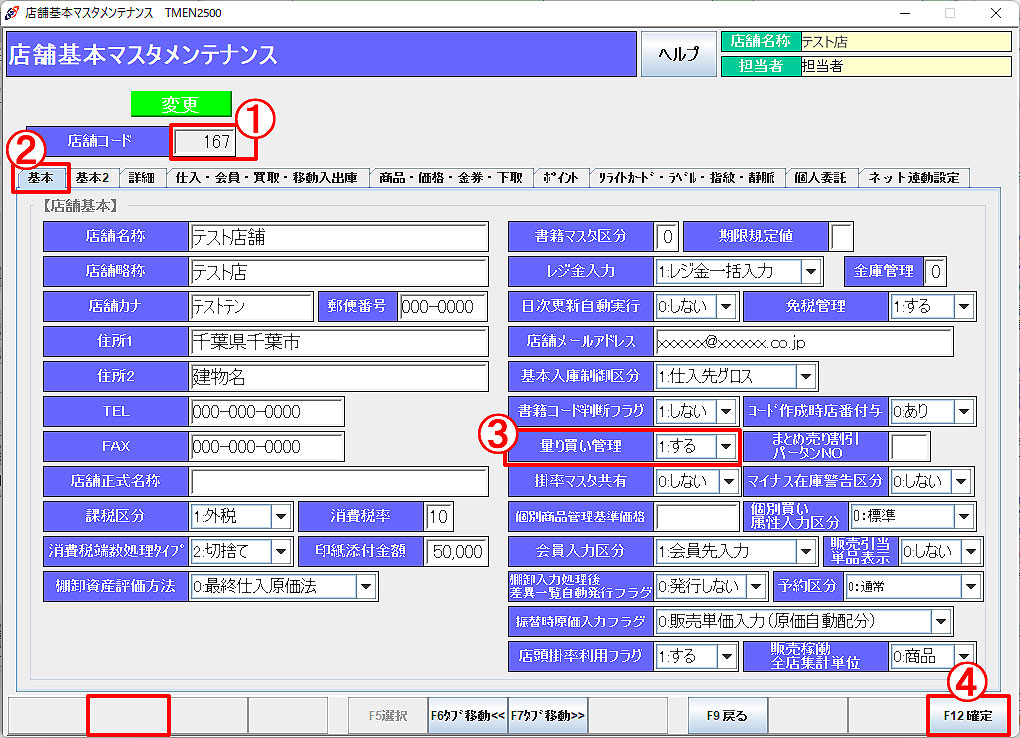
Task: Open the 棚卸資産評価方法 dropdown
Action: click(x=367, y=586)
